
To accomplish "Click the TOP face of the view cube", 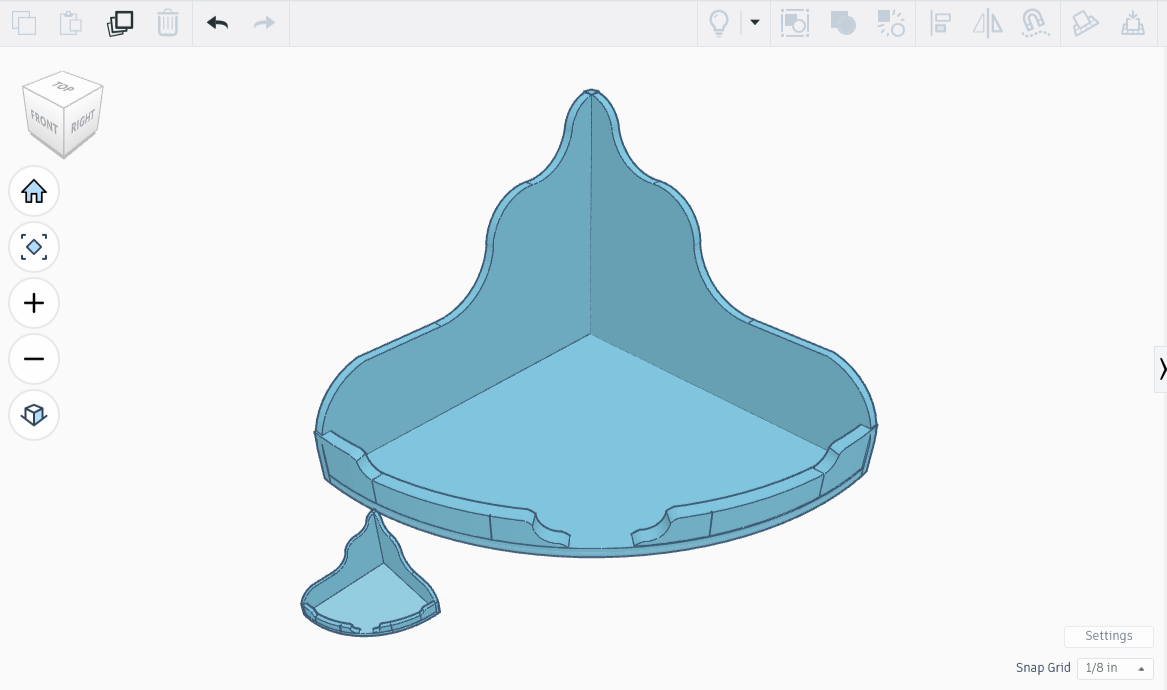I will pos(63,90).
